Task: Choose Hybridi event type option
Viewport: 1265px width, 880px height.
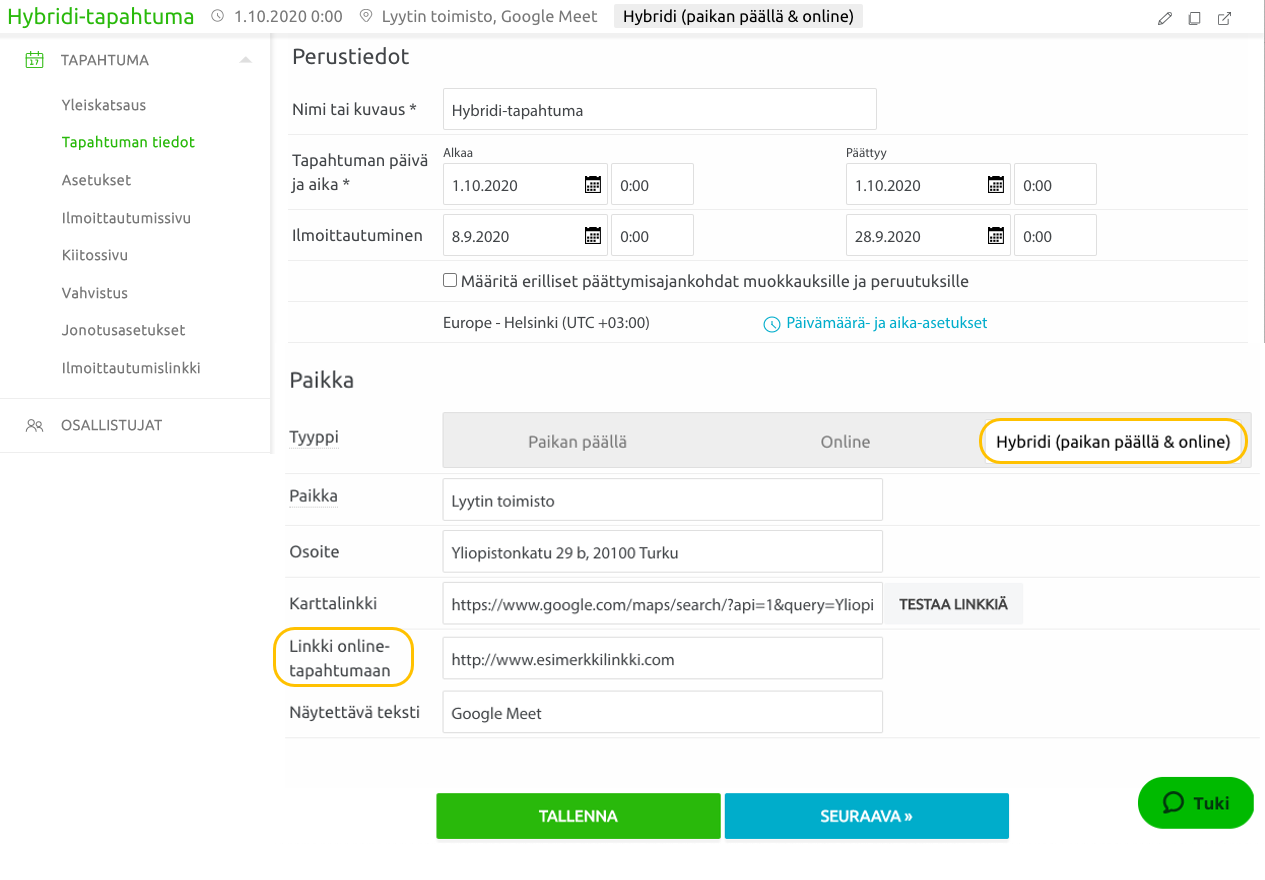Action: (x=1112, y=442)
